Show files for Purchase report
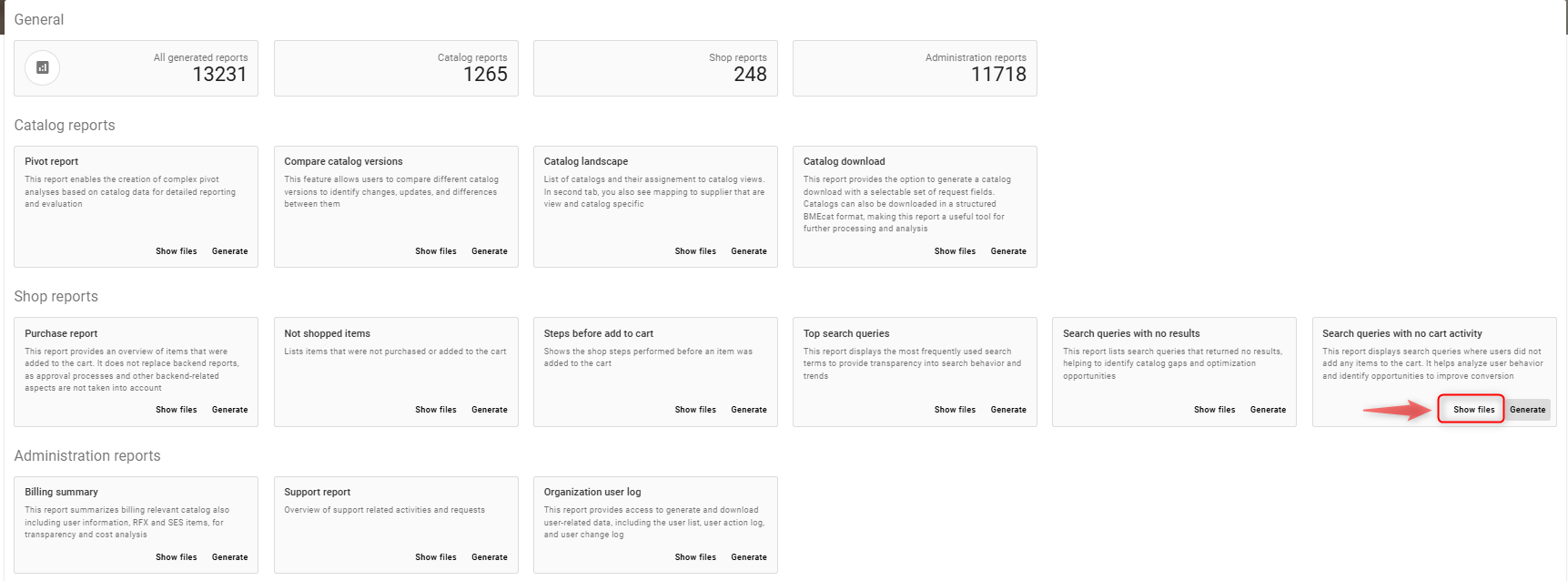Image resolution: width=1568 pixels, height=581 pixels. (x=176, y=410)
